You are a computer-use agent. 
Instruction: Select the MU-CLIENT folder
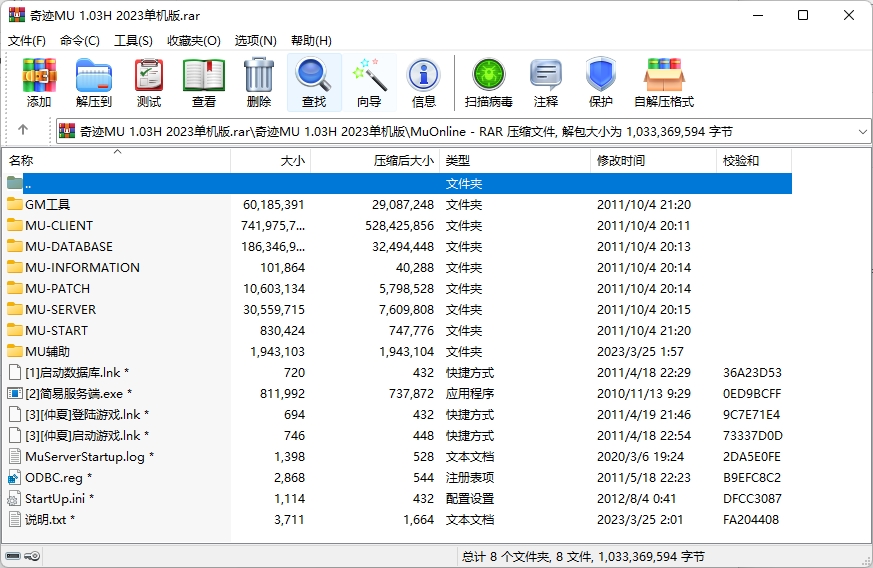(59, 226)
